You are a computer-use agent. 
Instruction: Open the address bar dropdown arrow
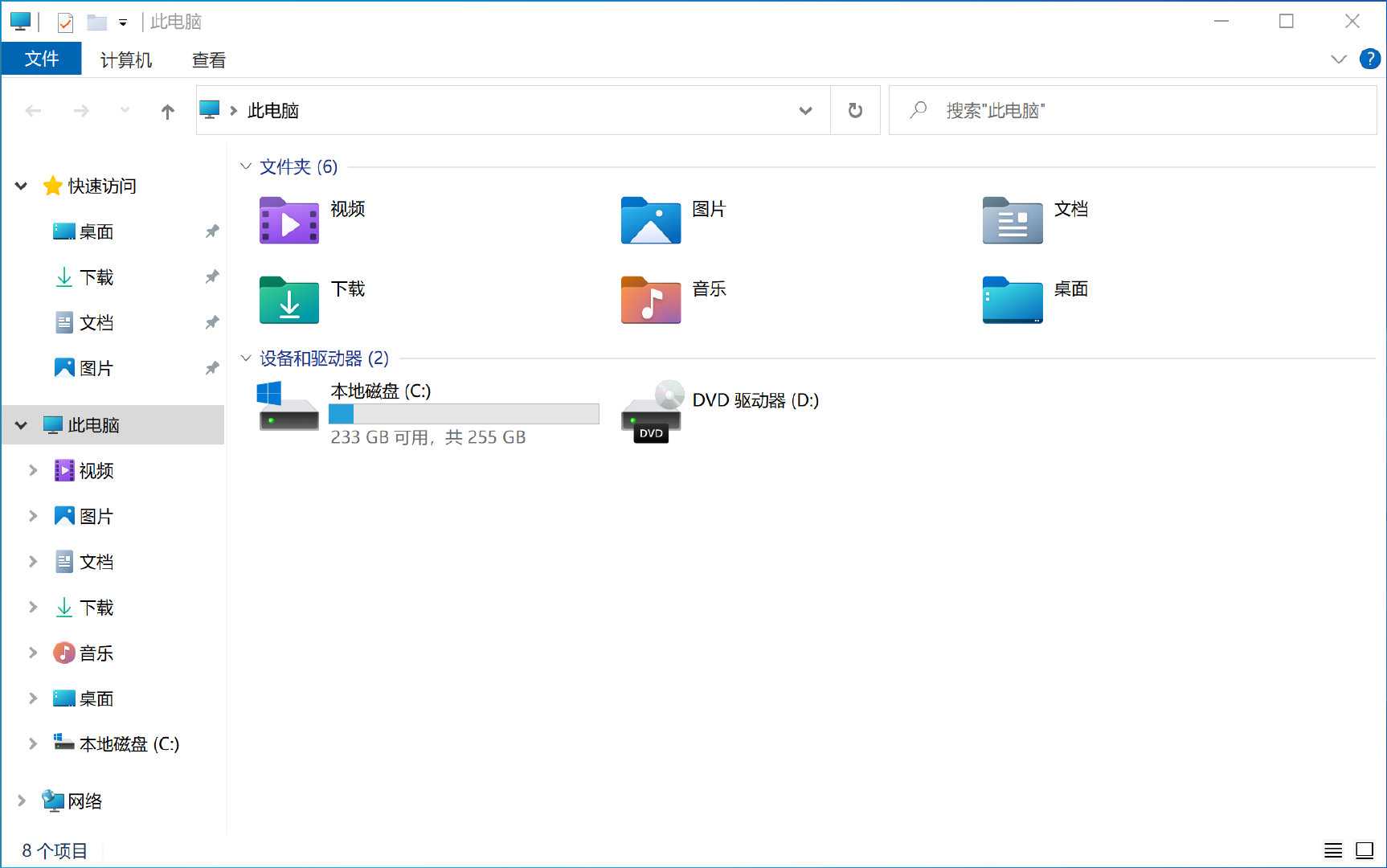[x=806, y=110]
